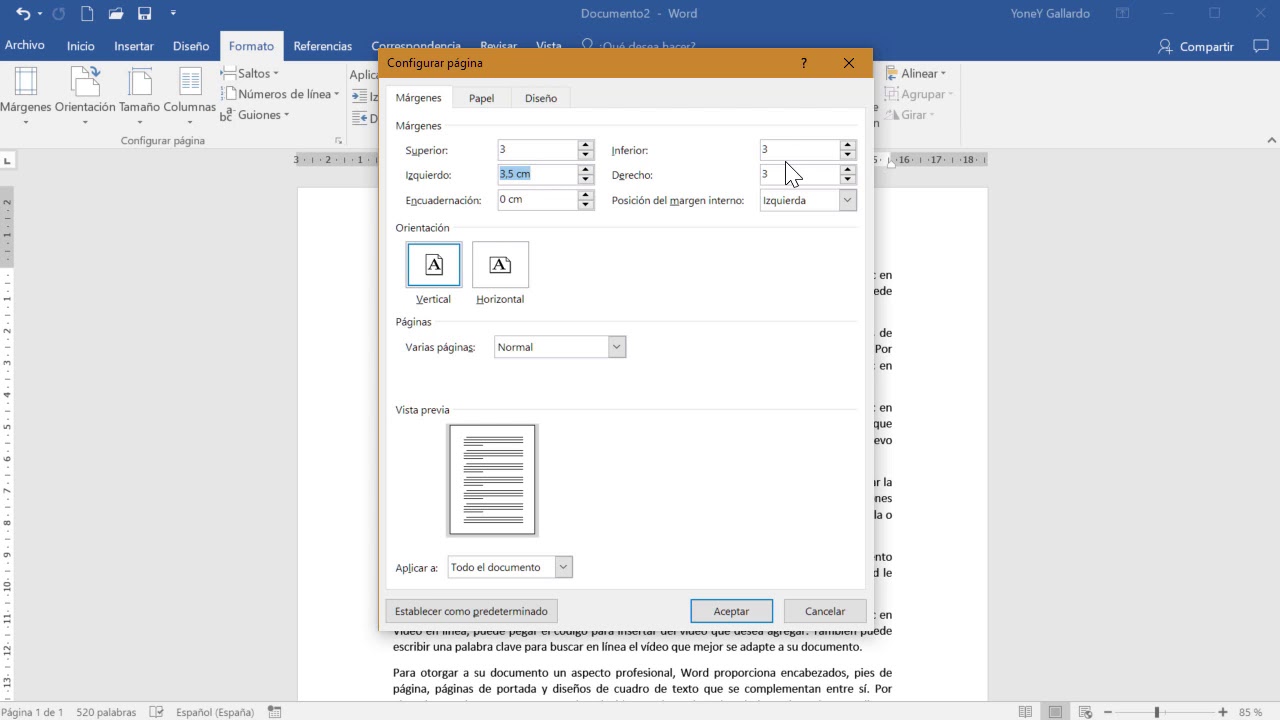Click the Save icon in the Quick Access Toolbar
1280x720 pixels.
pyautogui.click(x=143, y=14)
